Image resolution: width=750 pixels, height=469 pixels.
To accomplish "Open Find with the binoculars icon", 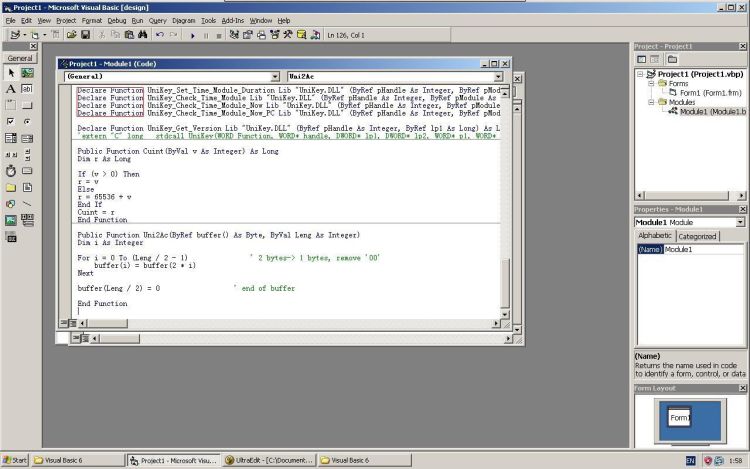I will [x=143, y=35].
